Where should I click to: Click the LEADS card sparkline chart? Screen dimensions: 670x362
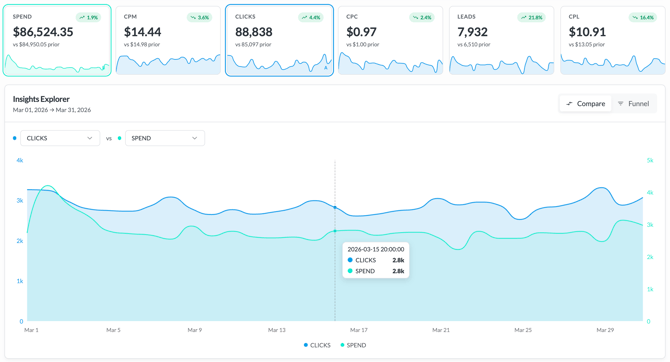tap(502, 65)
